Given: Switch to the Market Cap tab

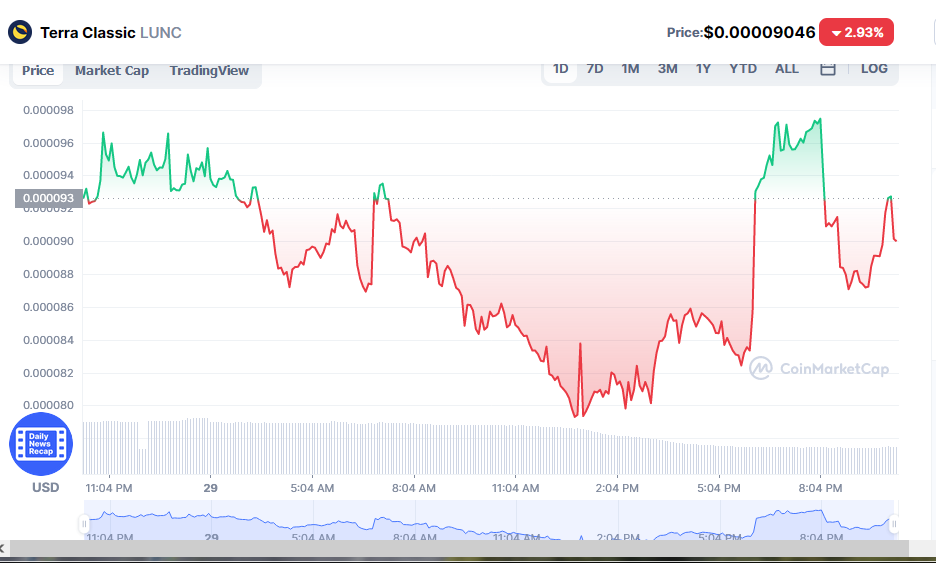Looking at the screenshot, I should (x=112, y=71).
